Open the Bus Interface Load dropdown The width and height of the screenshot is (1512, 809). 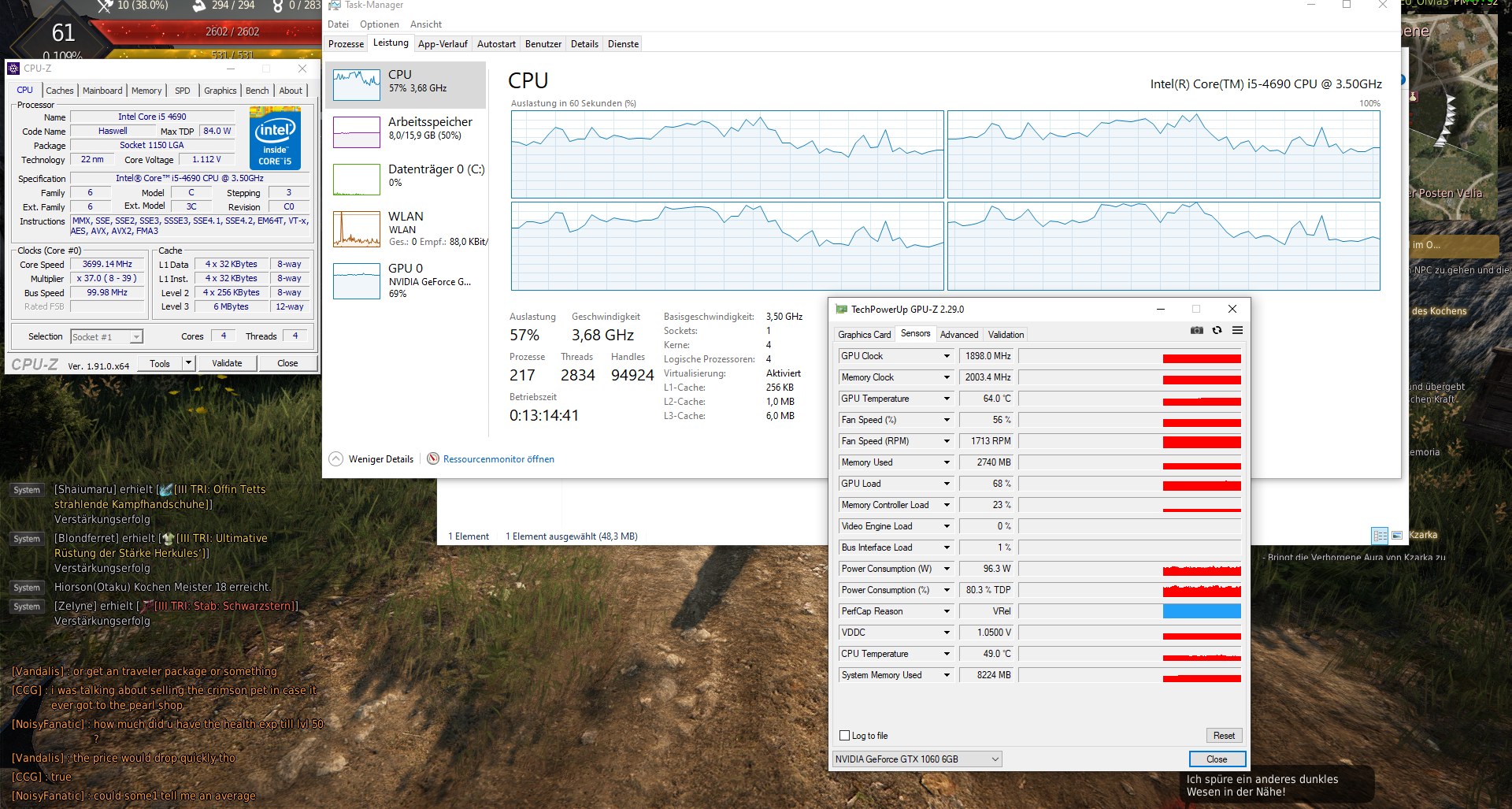tap(947, 547)
